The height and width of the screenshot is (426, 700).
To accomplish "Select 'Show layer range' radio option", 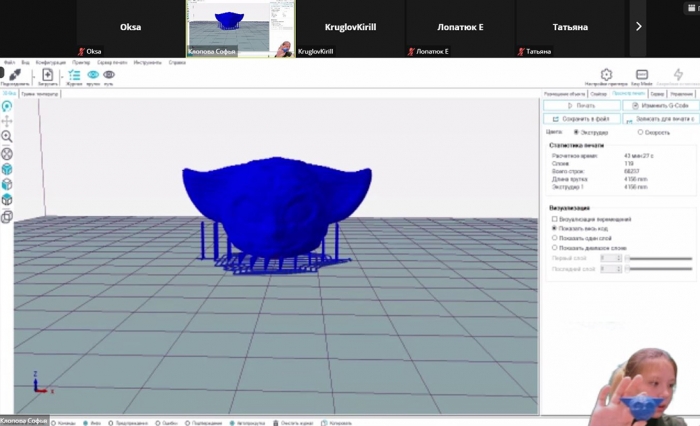I will tap(555, 248).
